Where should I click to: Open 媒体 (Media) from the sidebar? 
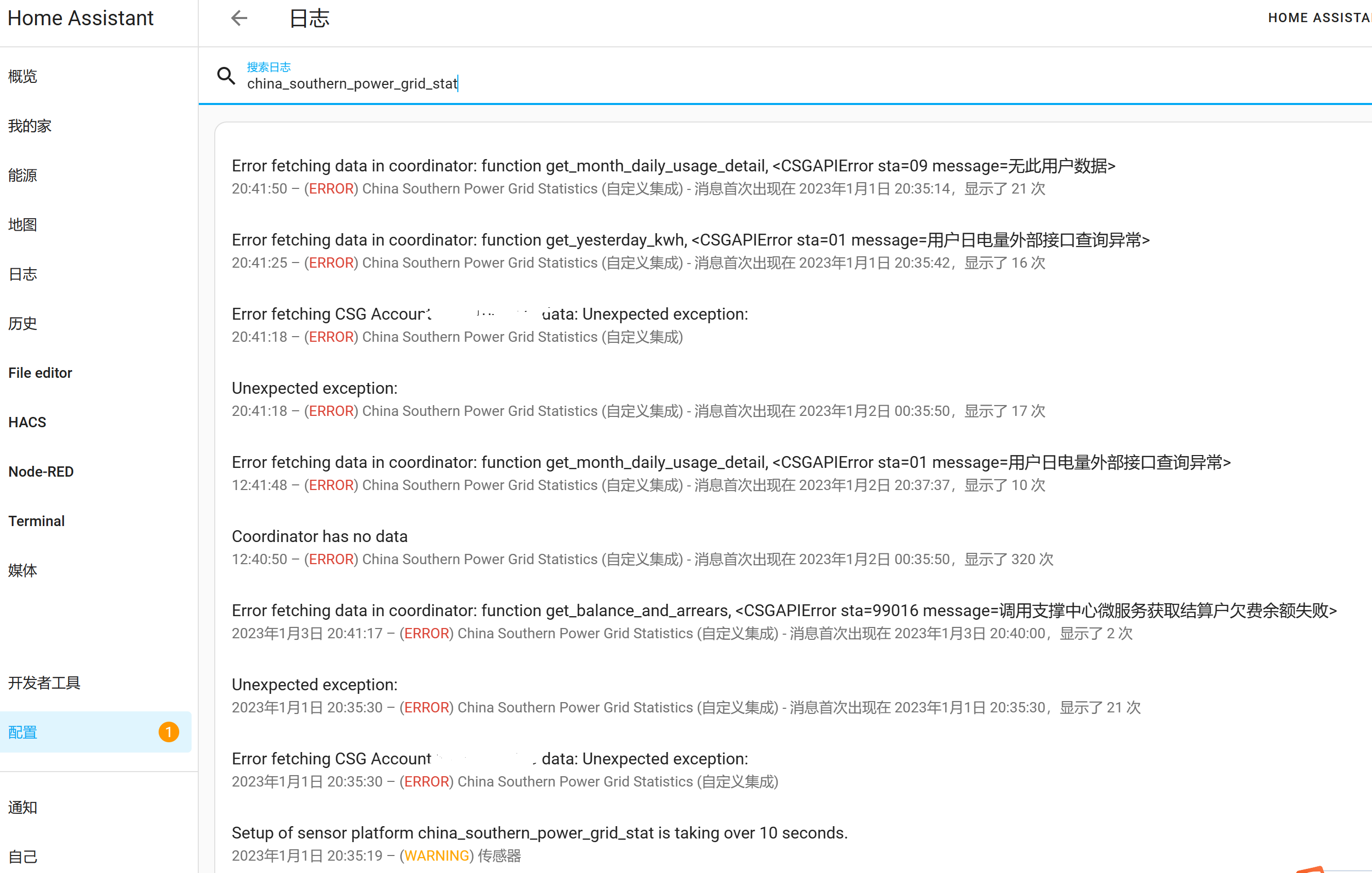(22, 571)
